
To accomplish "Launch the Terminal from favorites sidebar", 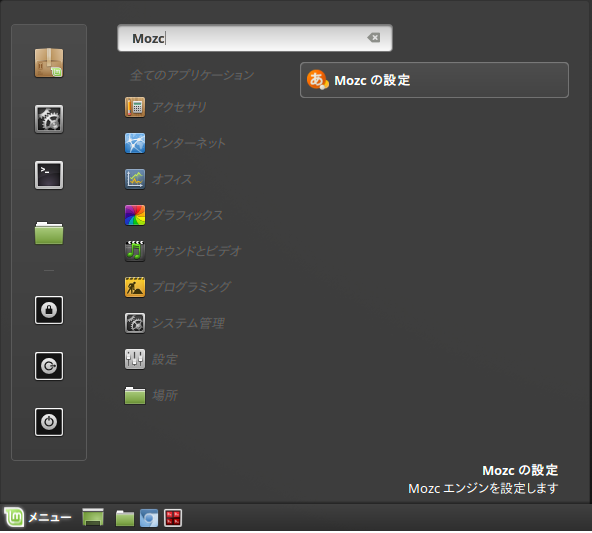I will (49, 175).
